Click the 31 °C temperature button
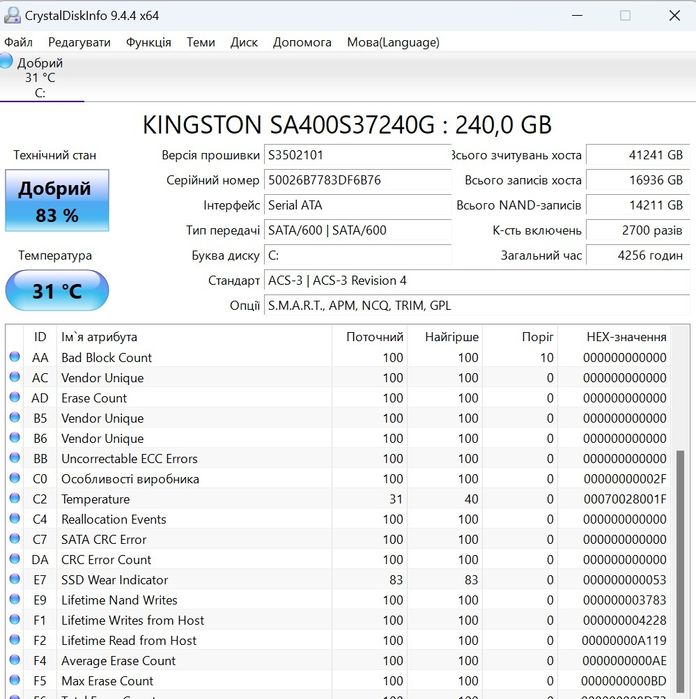This screenshot has width=696, height=699. pyautogui.click(x=57, y=291)
